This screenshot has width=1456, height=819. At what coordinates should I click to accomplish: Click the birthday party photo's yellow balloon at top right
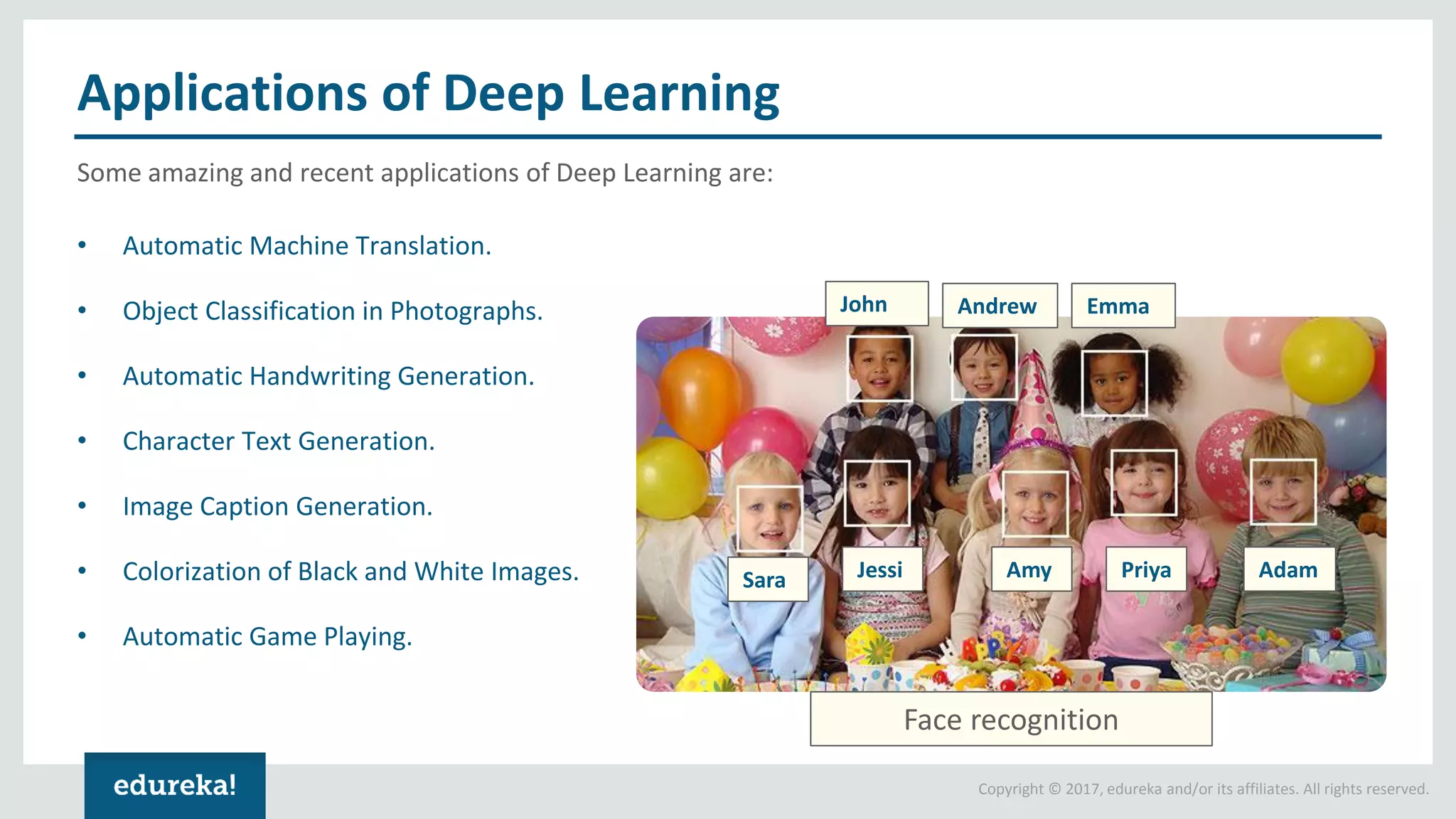(1327, 360)
